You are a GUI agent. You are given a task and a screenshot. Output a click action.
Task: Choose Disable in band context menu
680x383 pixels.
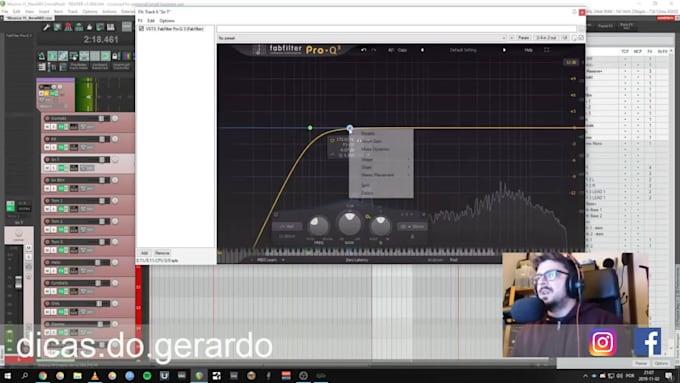[x=381, y=133]
